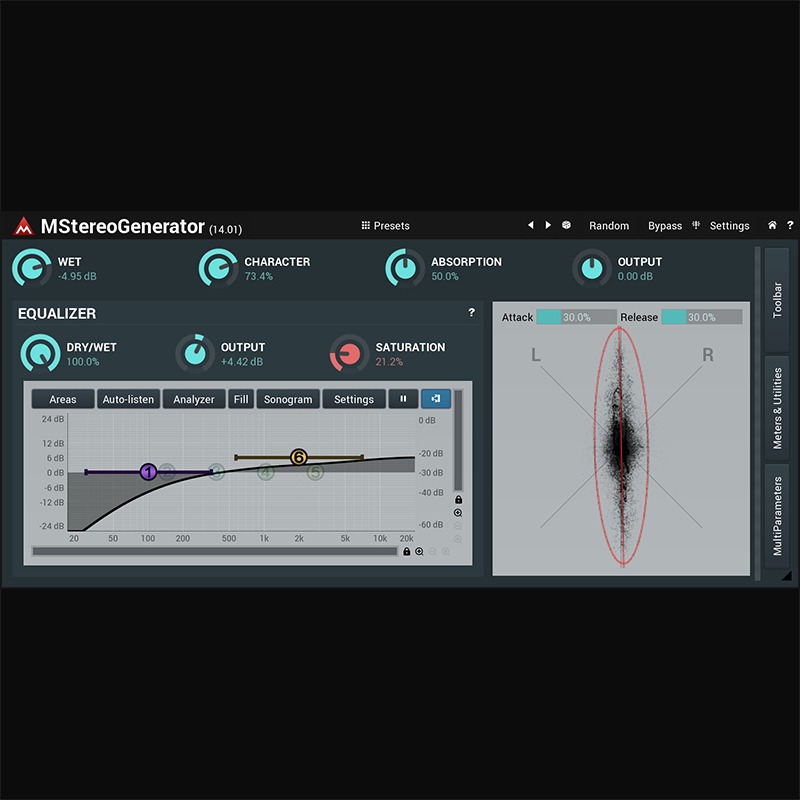Pause the analyzer display
The image size is (800, 800).
coord(403,399)
